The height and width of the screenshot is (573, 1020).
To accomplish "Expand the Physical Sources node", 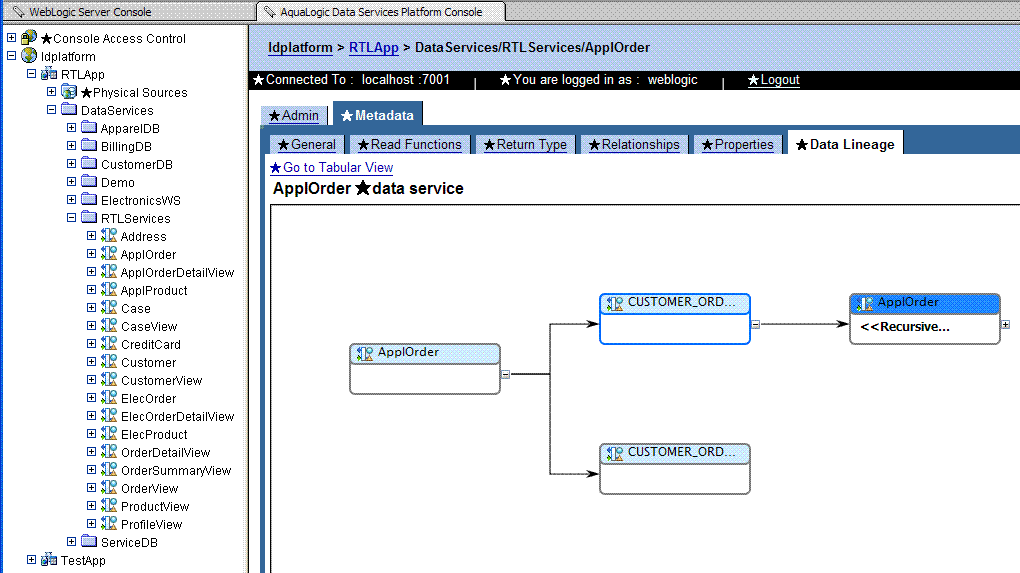I will [x=51, y=92].
